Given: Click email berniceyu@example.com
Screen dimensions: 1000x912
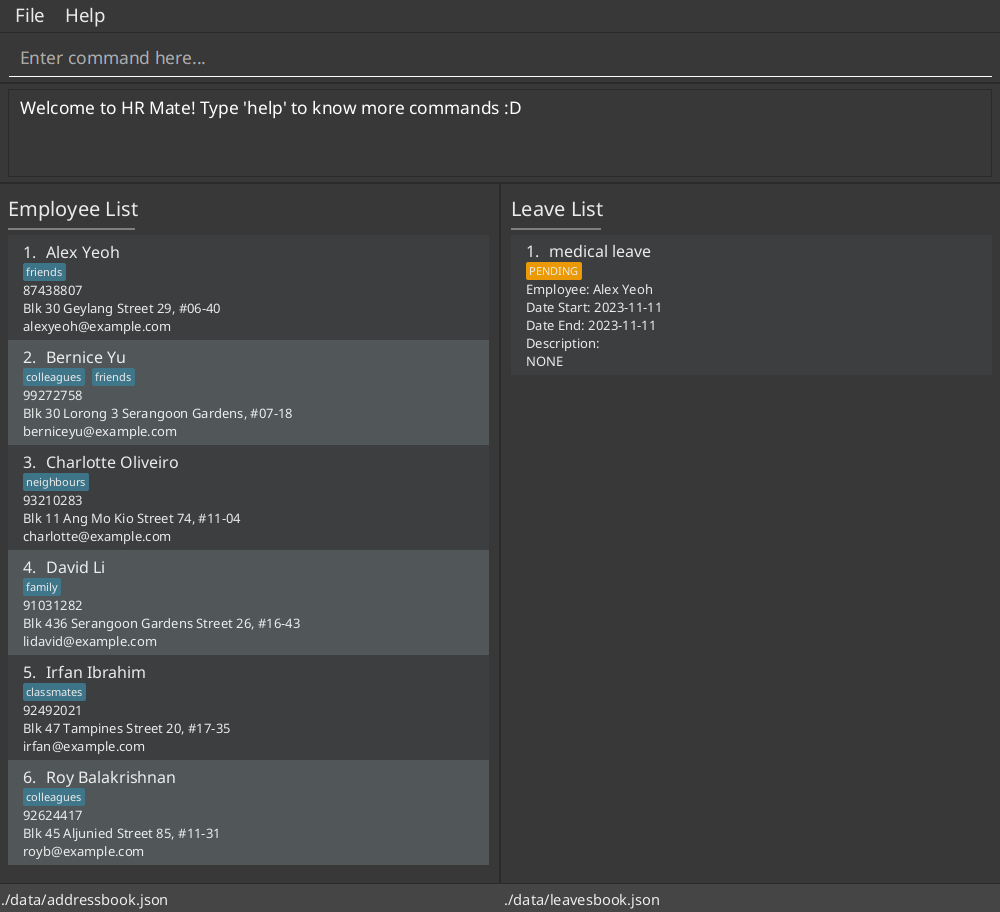Looking at the screenshot, I should [x=100, y=432].
